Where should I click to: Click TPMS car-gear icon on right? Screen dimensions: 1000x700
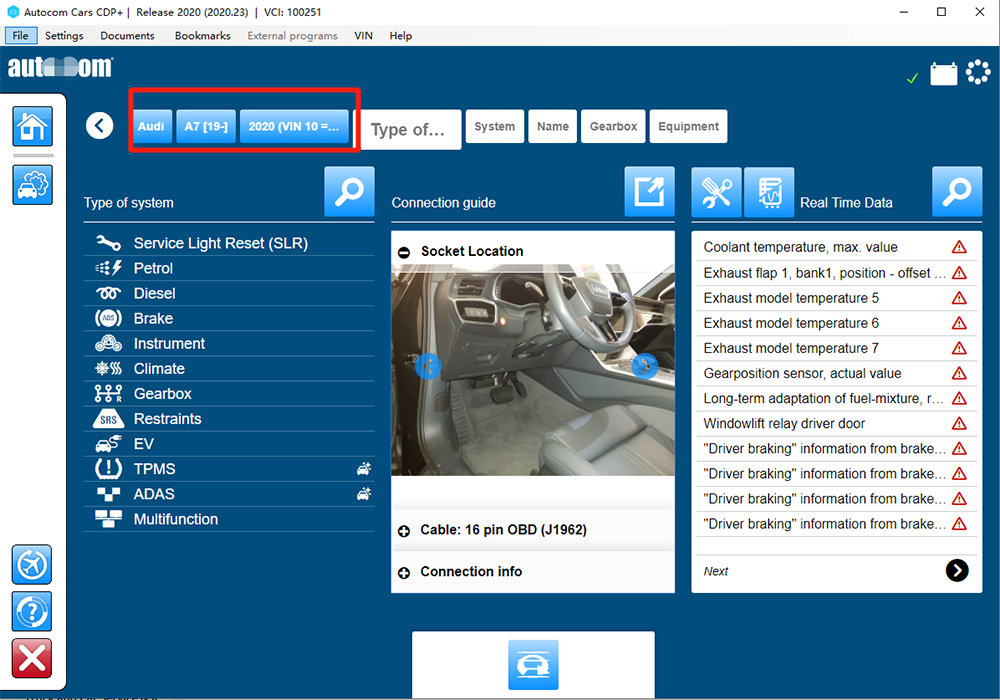click(364, 469)
